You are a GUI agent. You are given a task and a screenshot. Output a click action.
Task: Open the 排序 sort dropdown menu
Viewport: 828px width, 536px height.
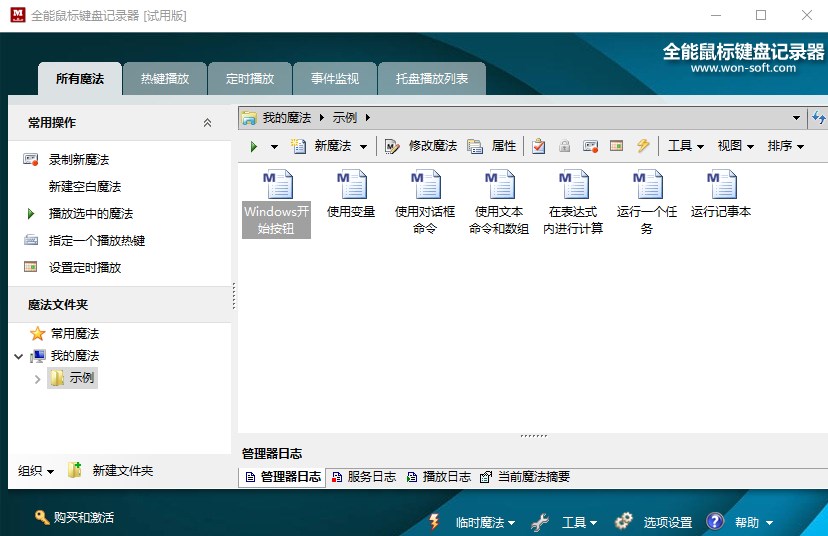pos(786,146)
